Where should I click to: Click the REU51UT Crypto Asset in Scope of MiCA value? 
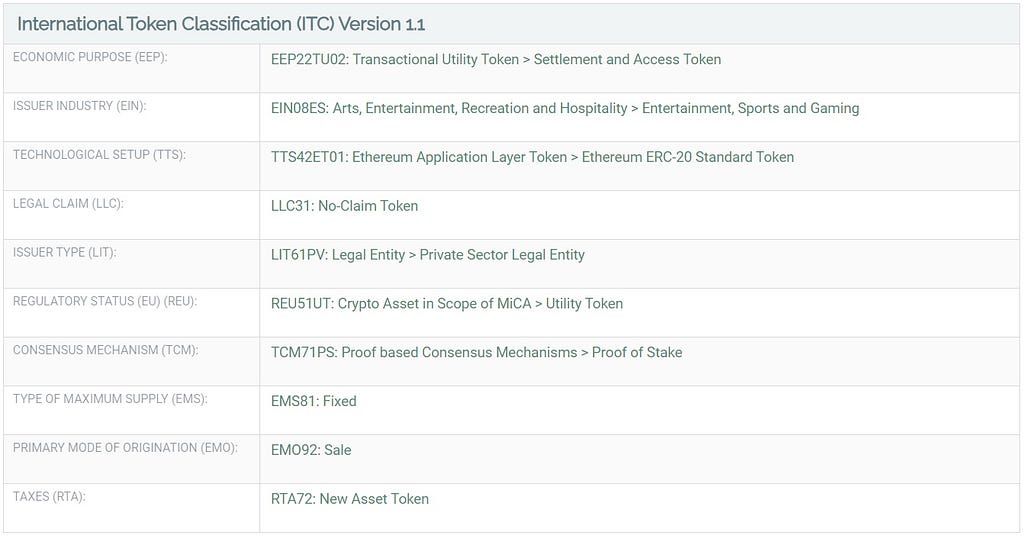coord(447,304)
